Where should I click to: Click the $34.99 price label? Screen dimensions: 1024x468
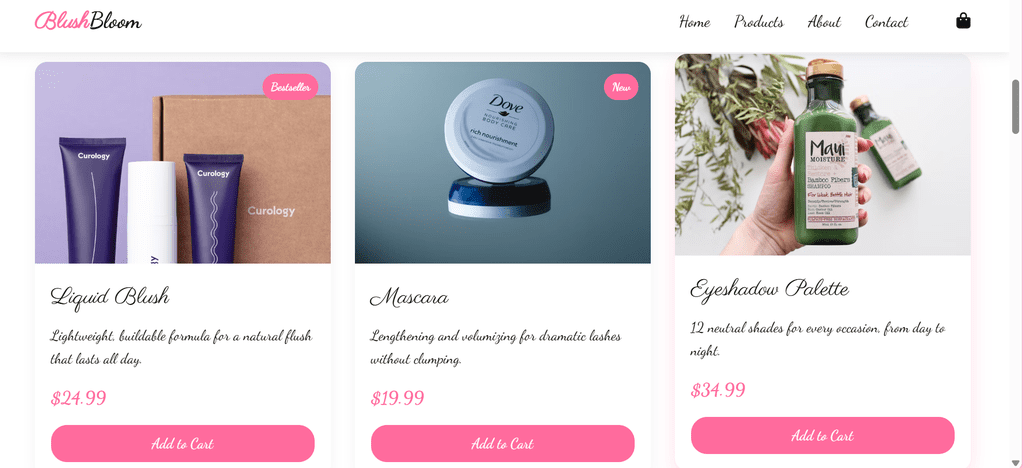[718, 390]
